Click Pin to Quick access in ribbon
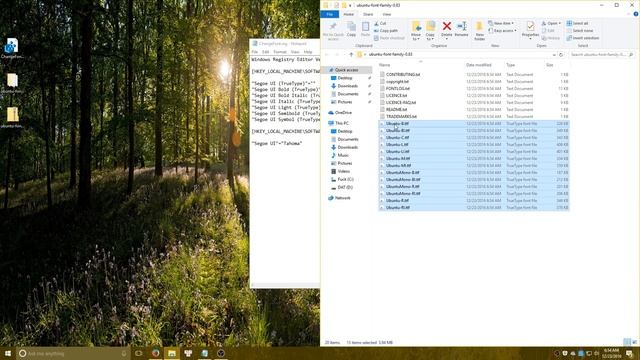 (x=333, y=31)
